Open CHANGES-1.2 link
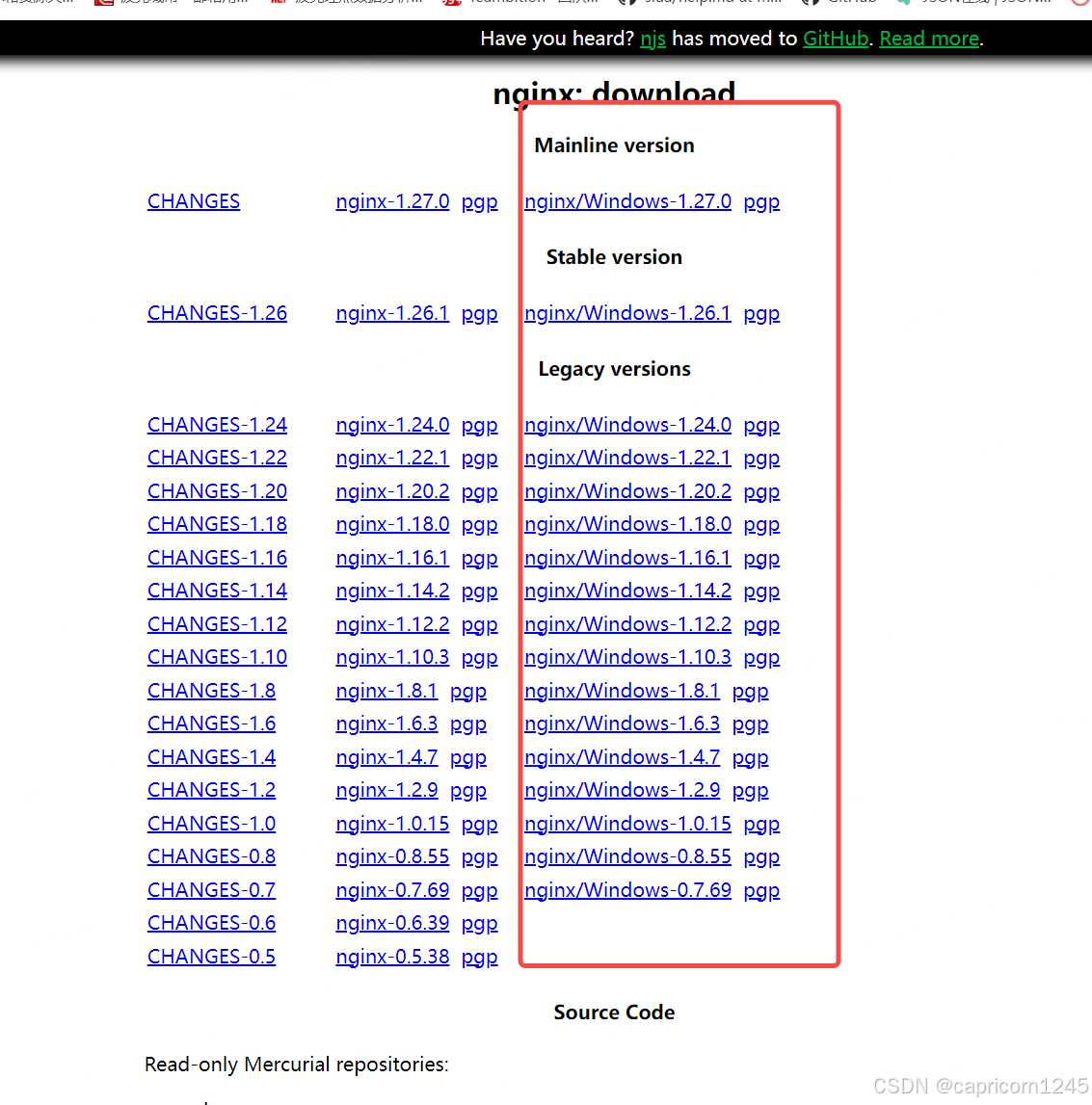Viewport: 1092px width, 1105px height. (211, 790)
